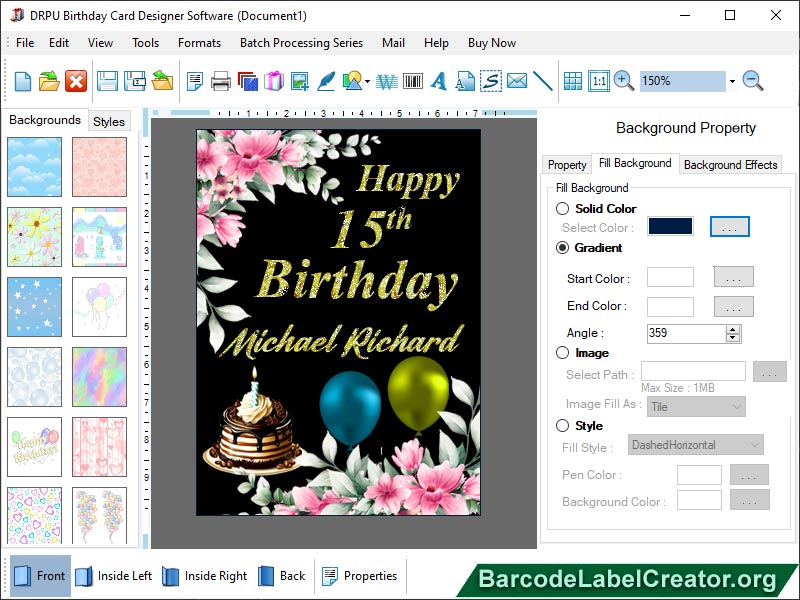The image size is (800, 600).
Task: Choose the blue stars background thumbnail
Action: [x=34, y=307]
